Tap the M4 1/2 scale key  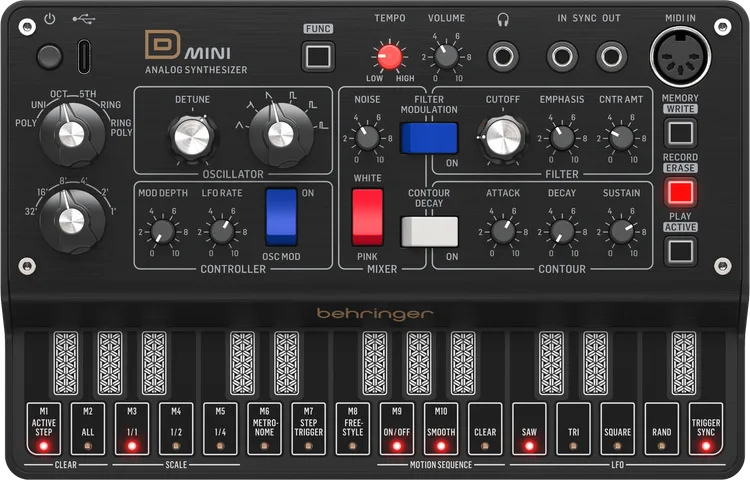tap(176, 429)
